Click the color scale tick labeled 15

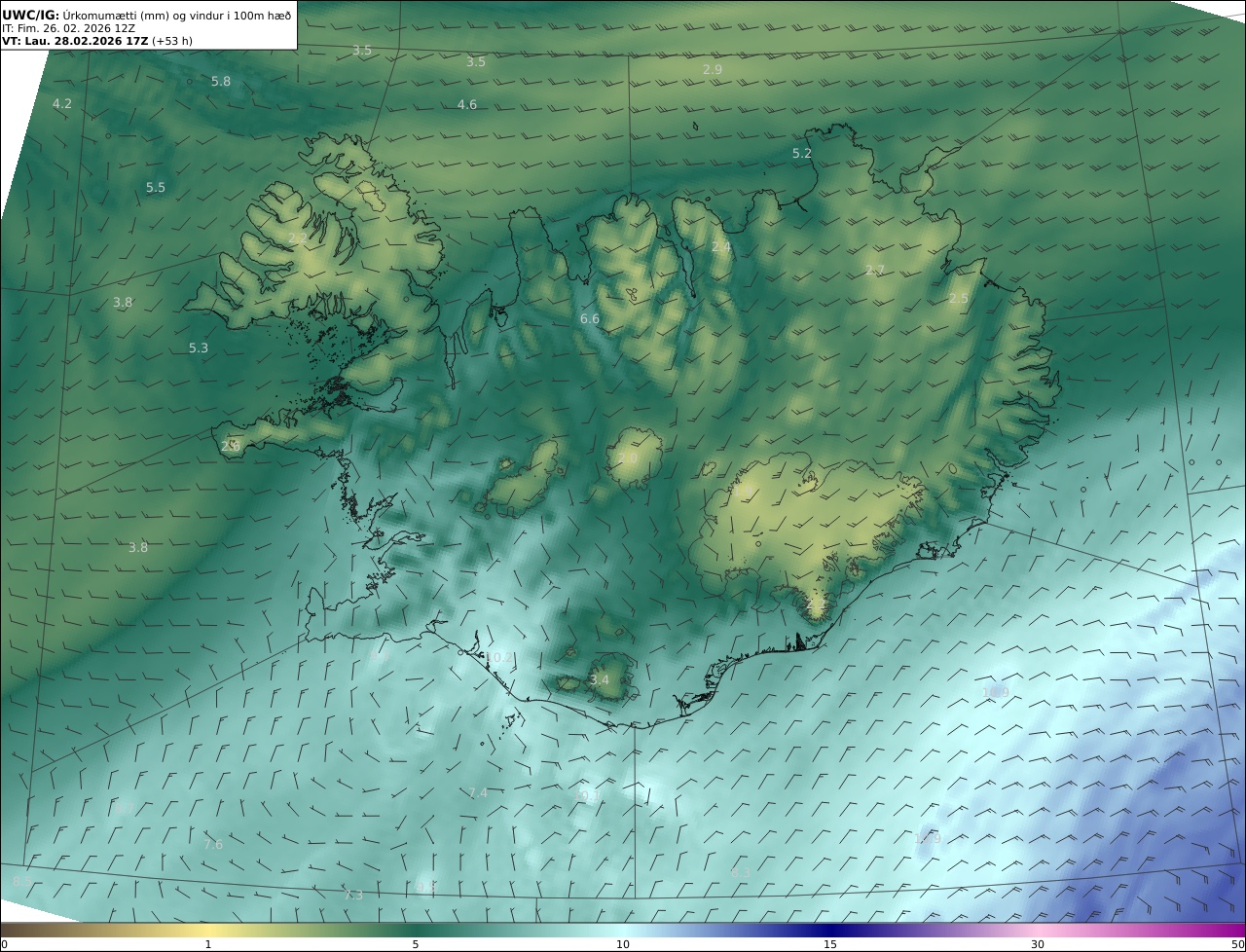[830, 944]
